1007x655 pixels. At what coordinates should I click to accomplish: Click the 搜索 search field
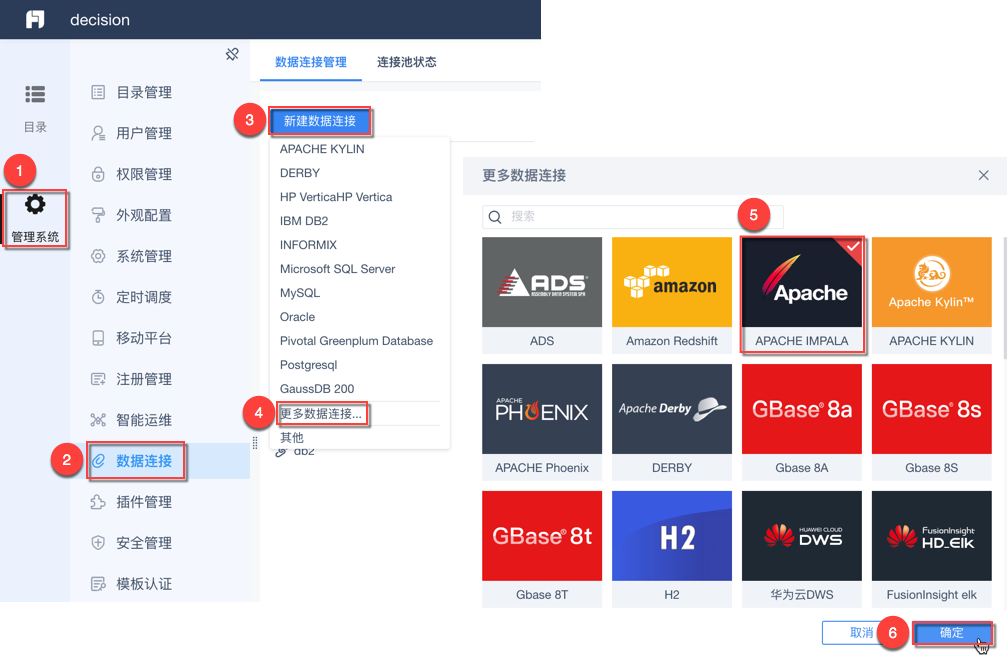click(x=633, y=217)
